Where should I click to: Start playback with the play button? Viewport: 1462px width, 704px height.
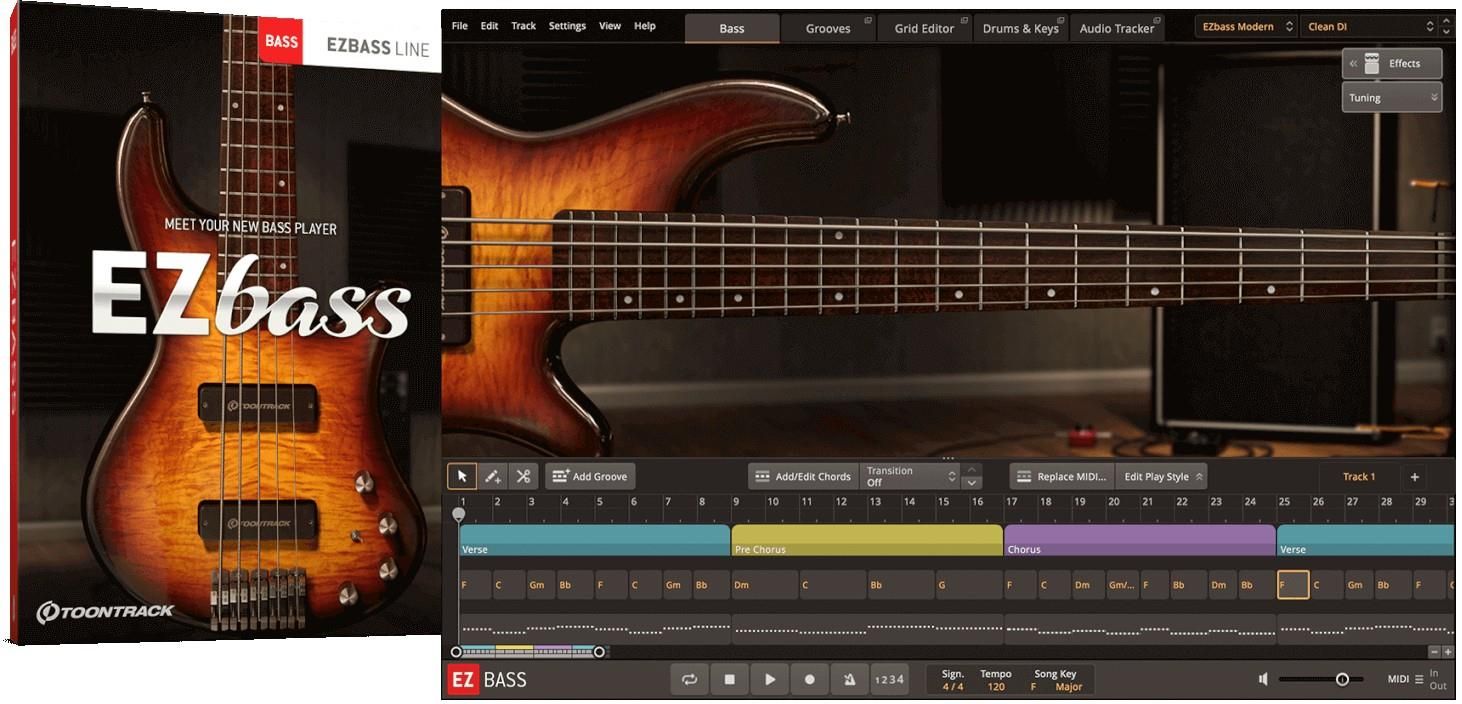(769, 679)
